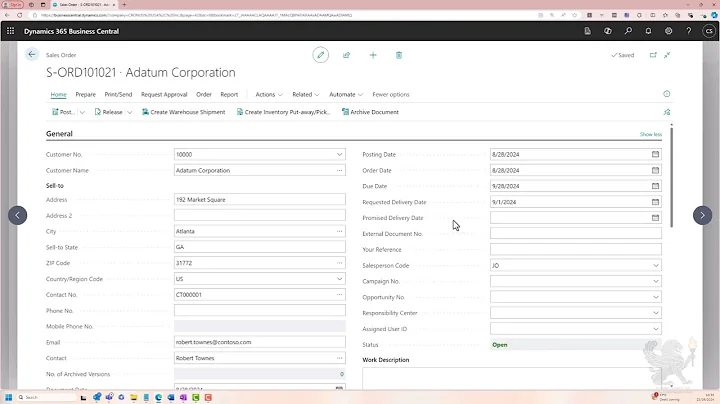The image size is (720, 404).
Task: Go to the previous record with the left arrow
Action: pyautogui.click(x=17, y=215)
